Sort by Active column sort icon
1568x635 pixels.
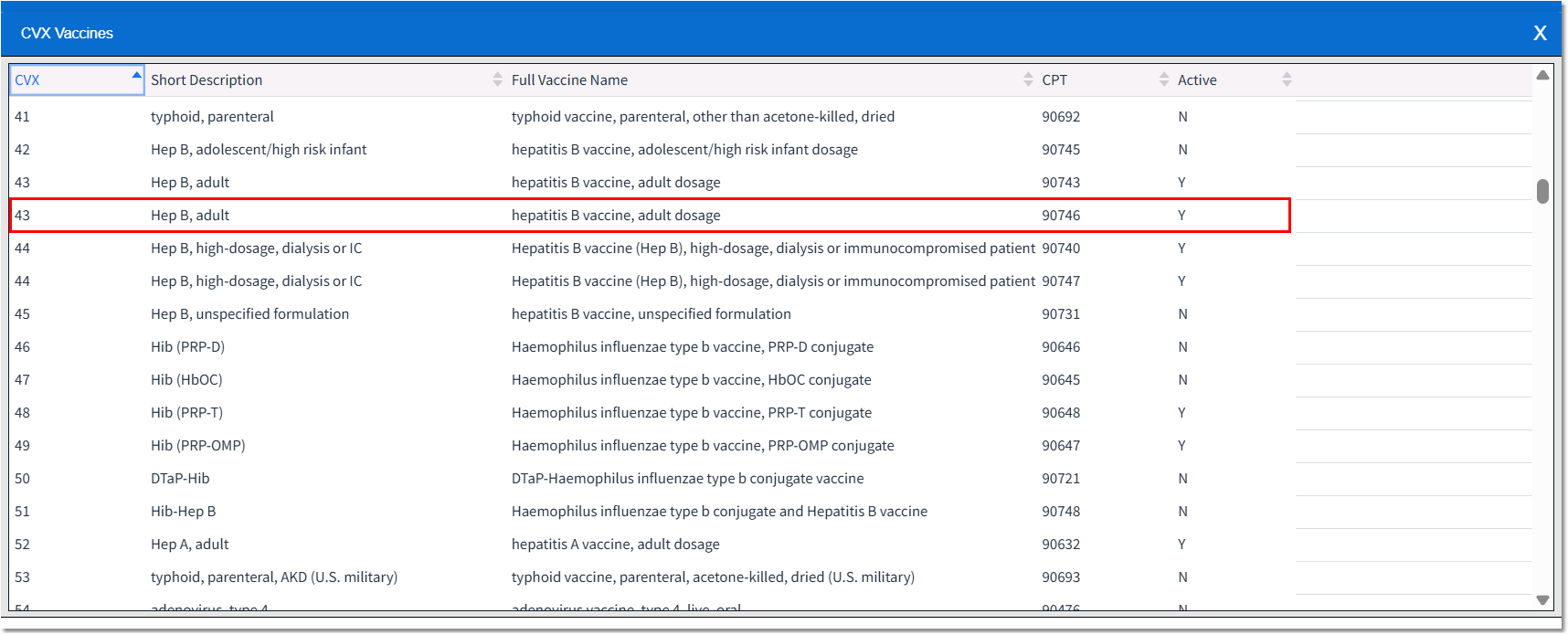tap(1287, 79)
